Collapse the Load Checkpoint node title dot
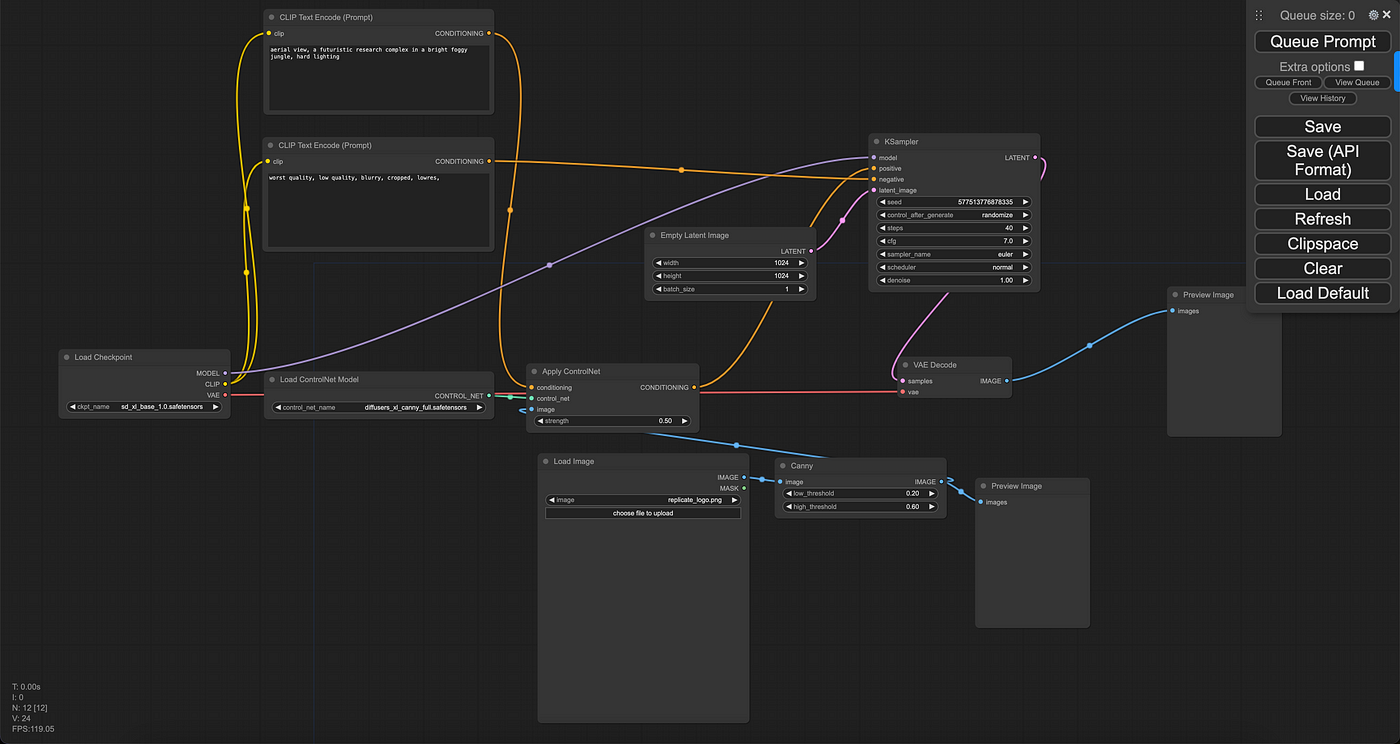This screenshot has height=744, width=1400. pos(66,357)
